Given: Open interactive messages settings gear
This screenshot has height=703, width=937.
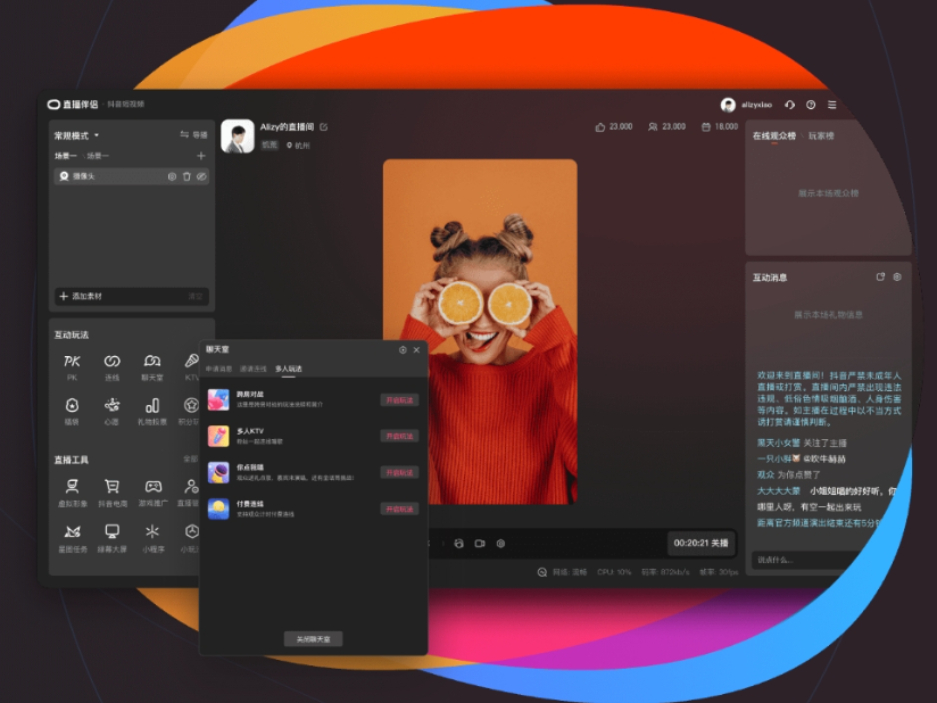Looking at the screenshot, I should (x=897, y=277).
